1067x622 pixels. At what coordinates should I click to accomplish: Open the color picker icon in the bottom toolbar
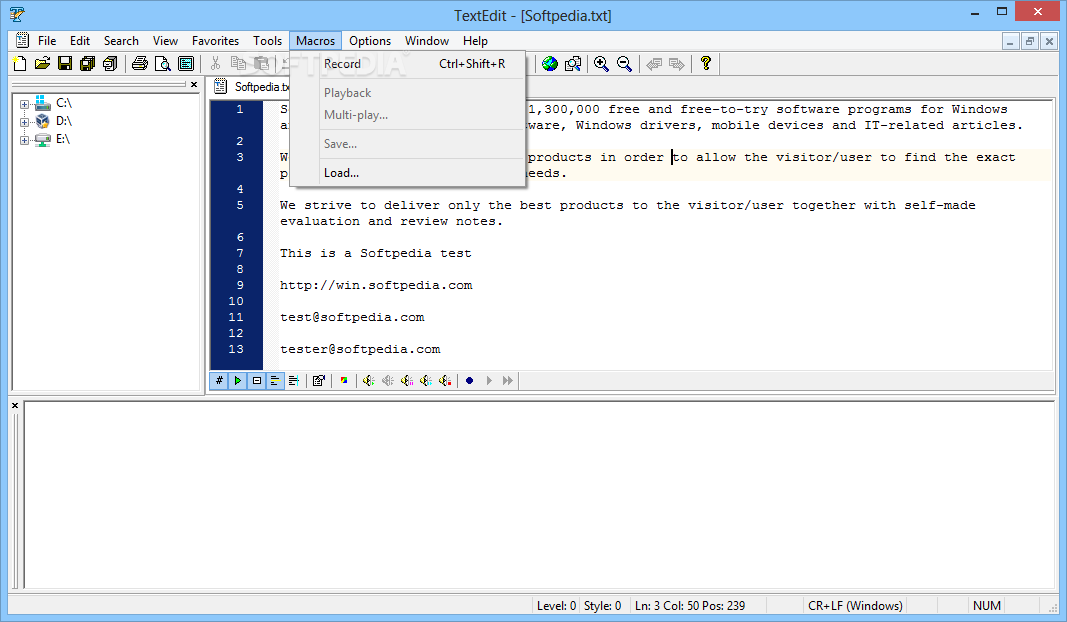coord(344,381)
